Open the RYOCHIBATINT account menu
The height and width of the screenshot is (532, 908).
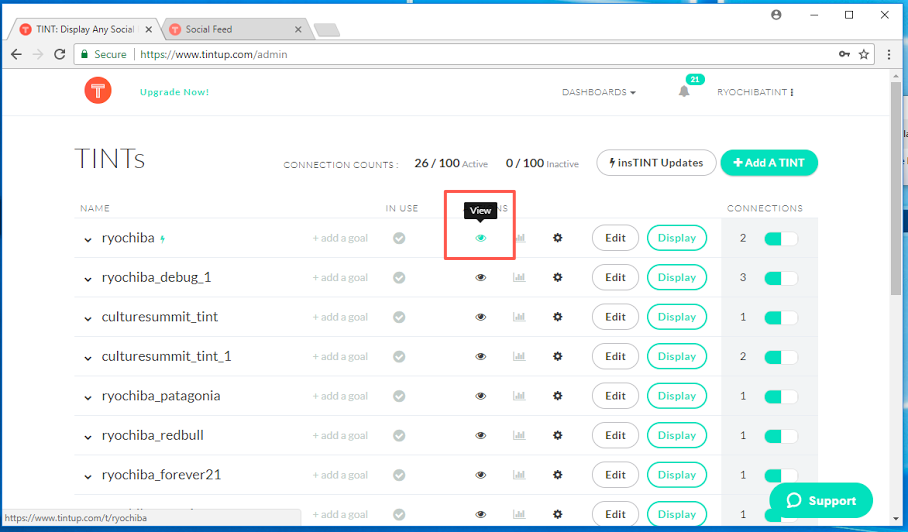coord(755,92)
